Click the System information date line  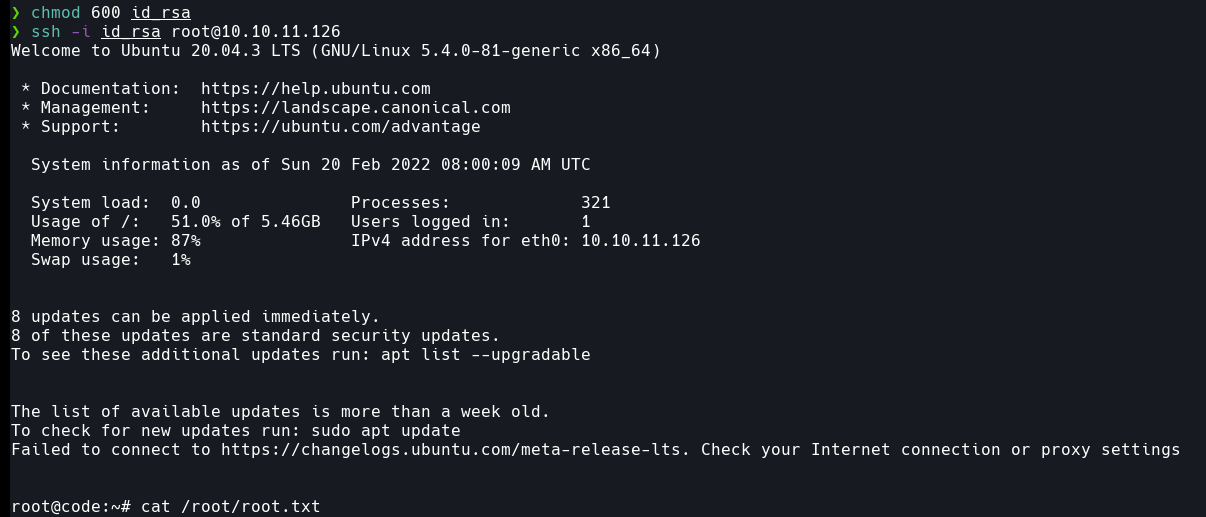pos(310,165)
